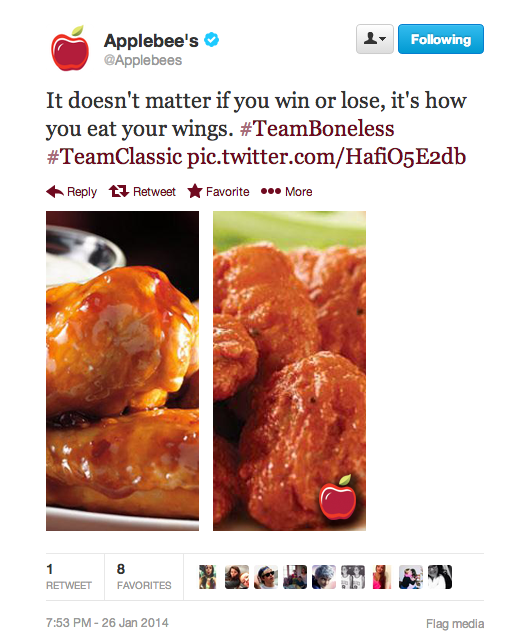Viewport: 526px width, 640px height.
Task: Show the 1 Retweet list
Action: tap(69, 577)
